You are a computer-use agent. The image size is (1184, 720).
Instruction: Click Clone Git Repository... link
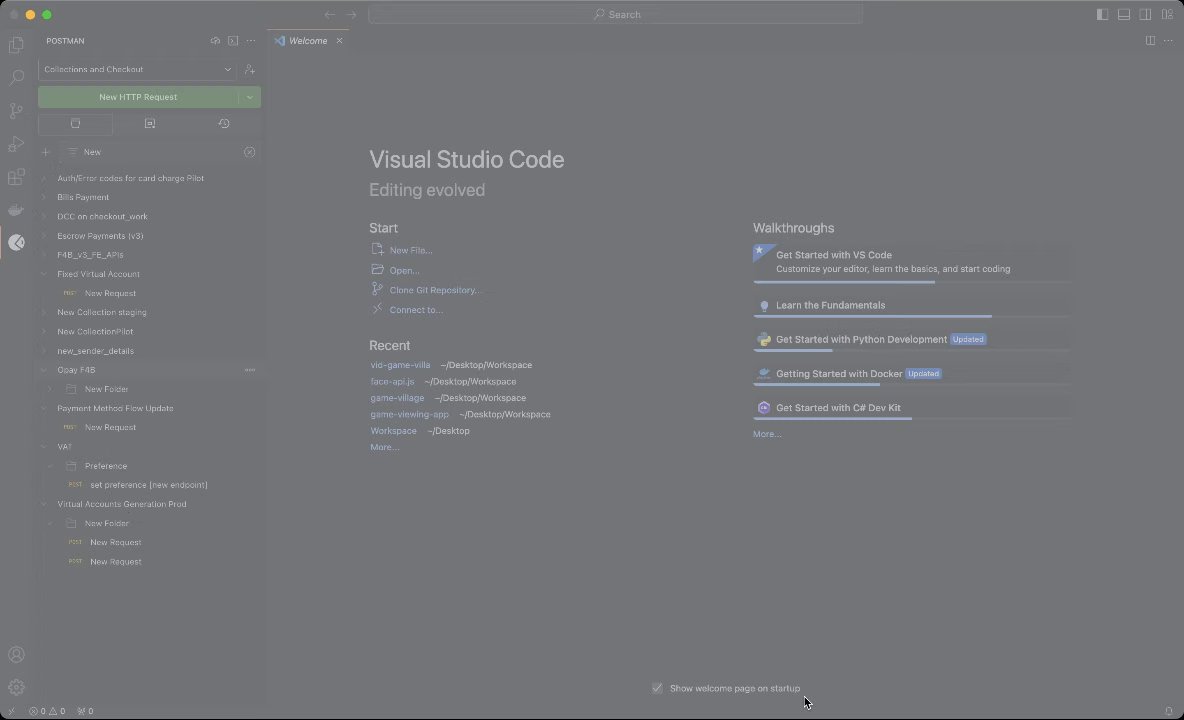[435, 290]
